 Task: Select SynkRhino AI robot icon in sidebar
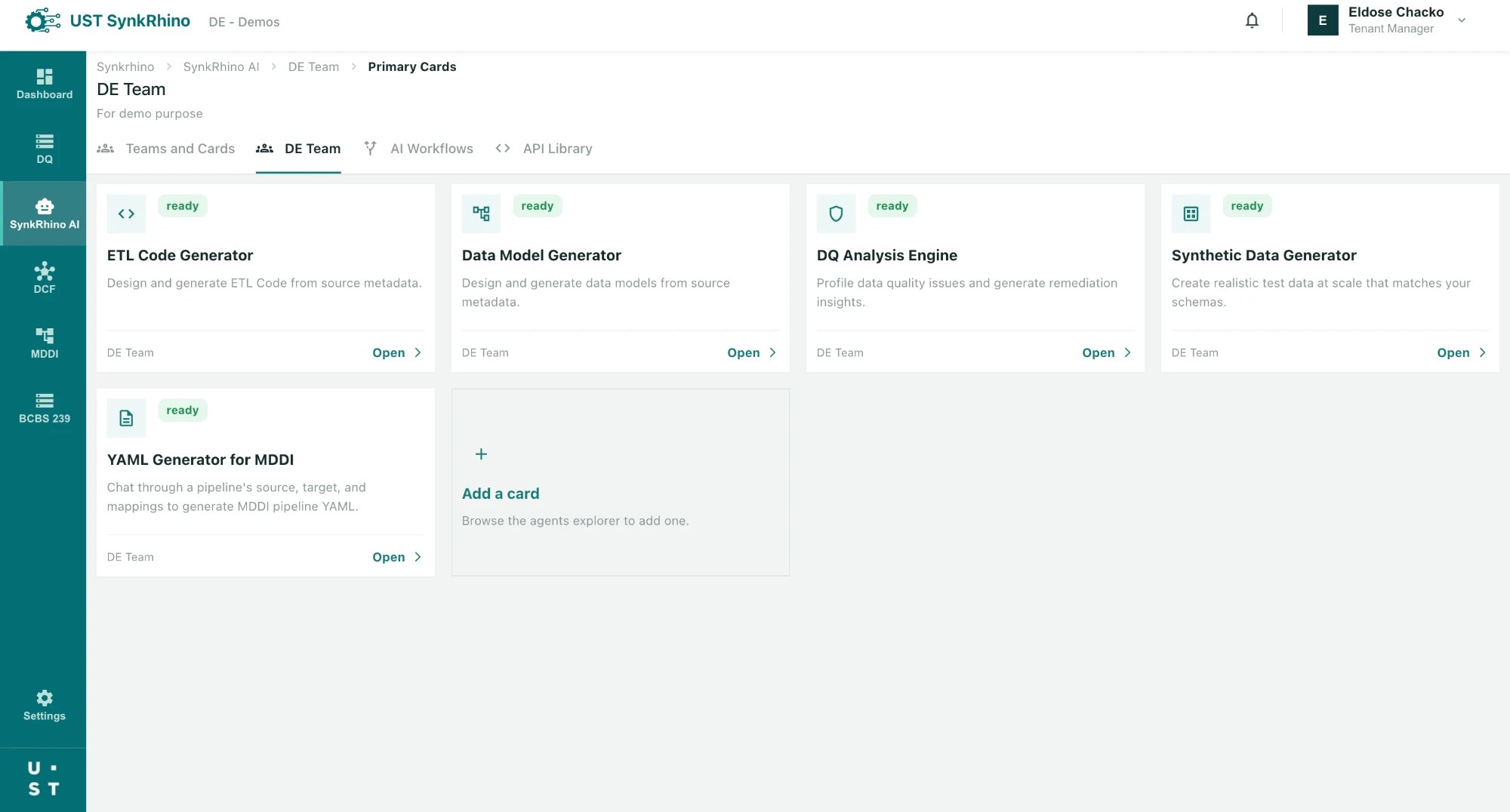[x=45, y=206]
